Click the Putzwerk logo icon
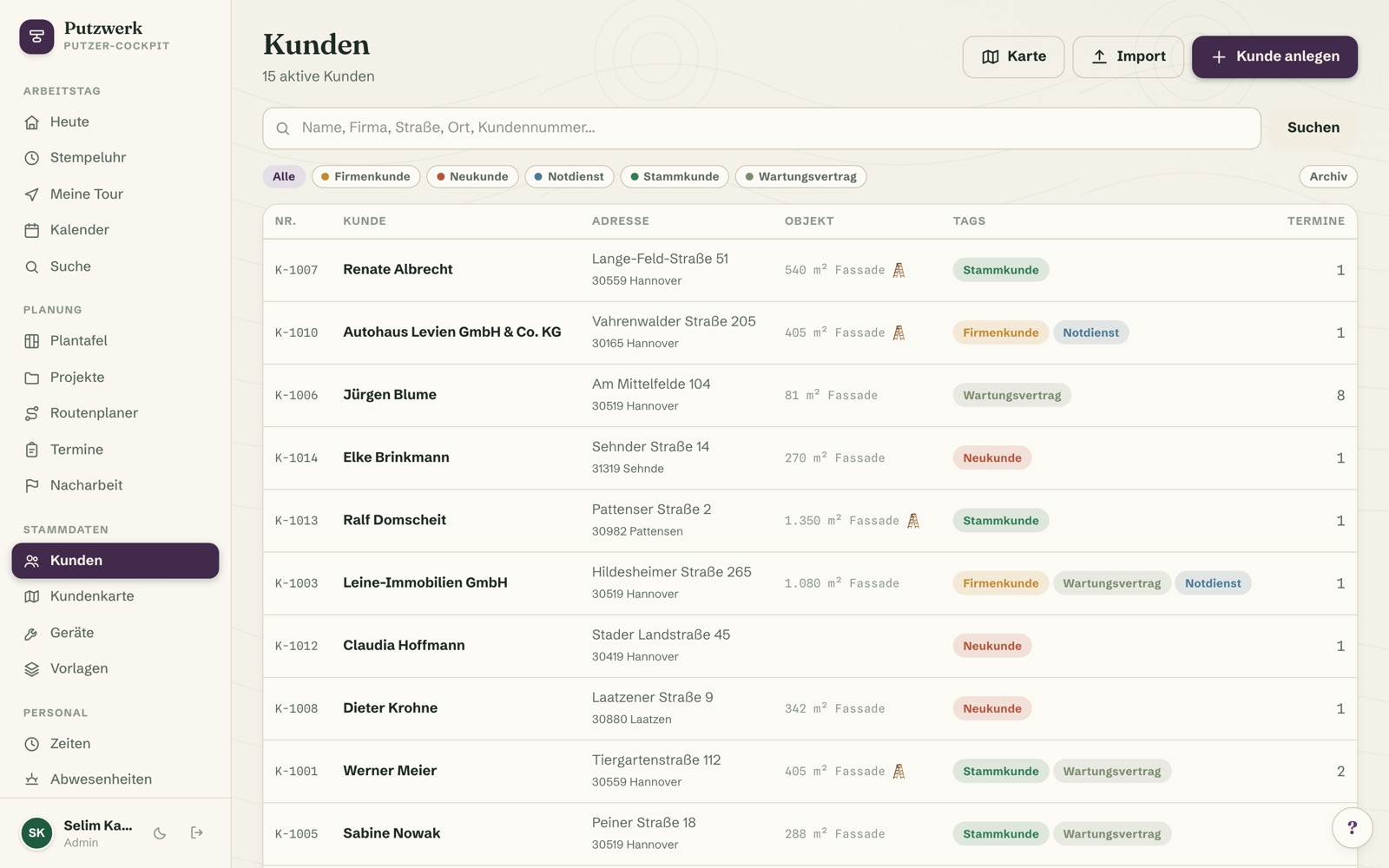The image size is (1389, 868). coord(36,36)
